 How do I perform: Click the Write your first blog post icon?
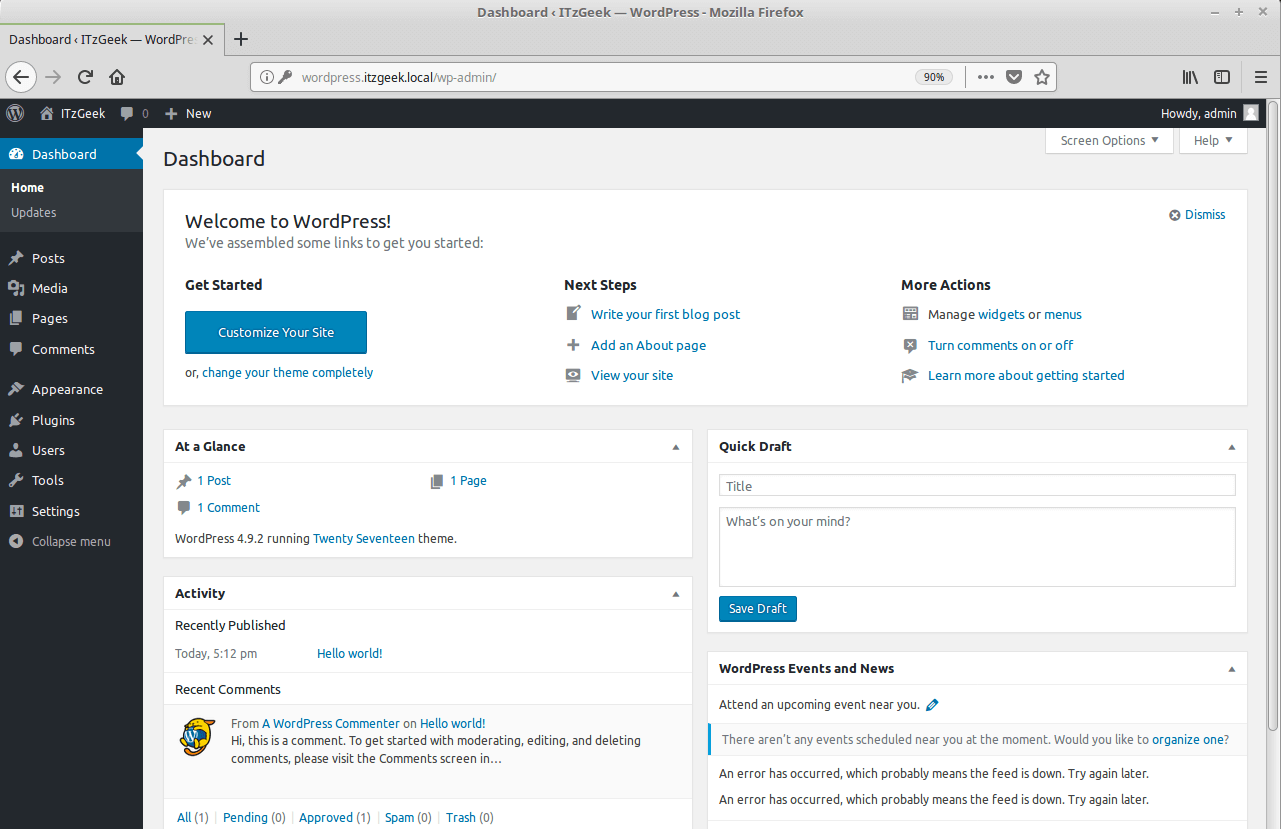coord(573,313)
